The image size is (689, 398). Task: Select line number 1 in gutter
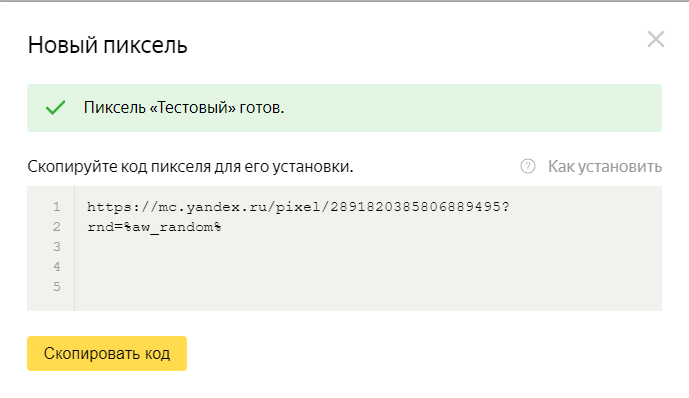coord(57,206)
